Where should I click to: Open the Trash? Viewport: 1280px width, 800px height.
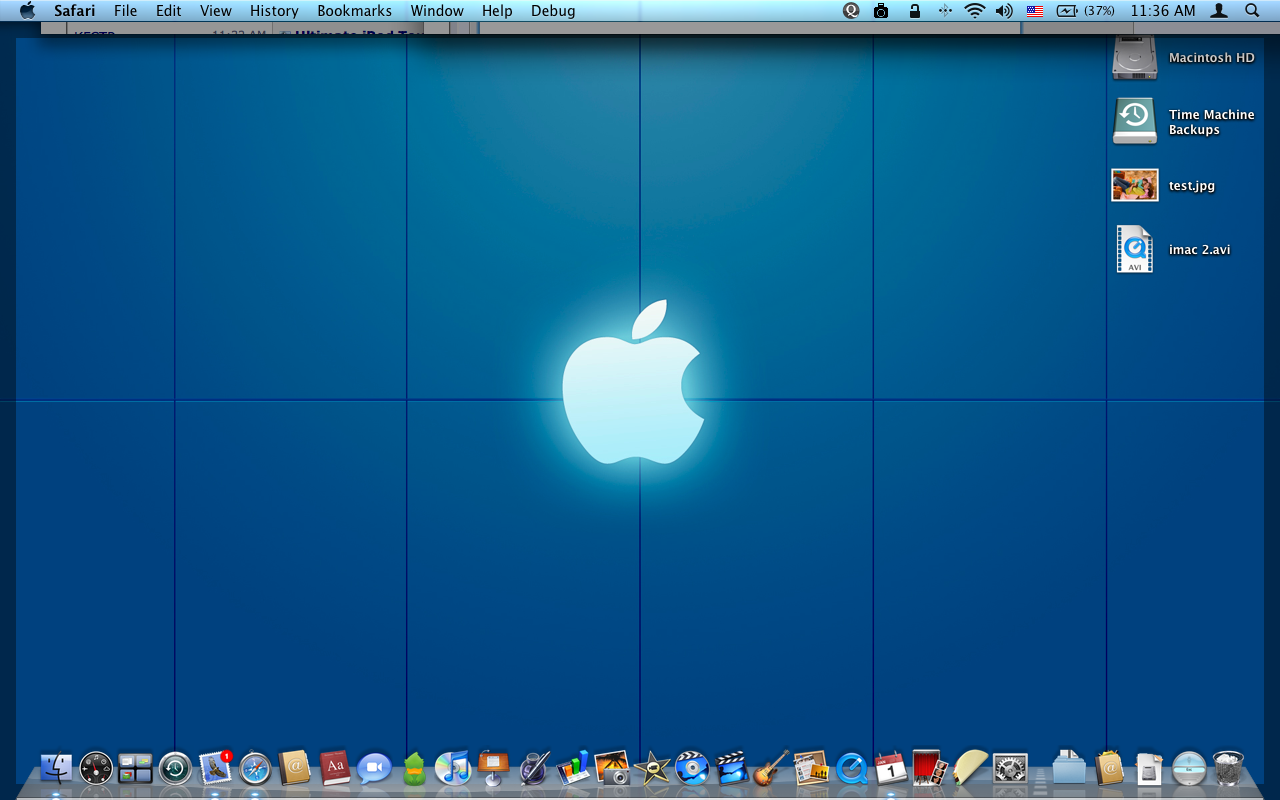coord(1228,768)
